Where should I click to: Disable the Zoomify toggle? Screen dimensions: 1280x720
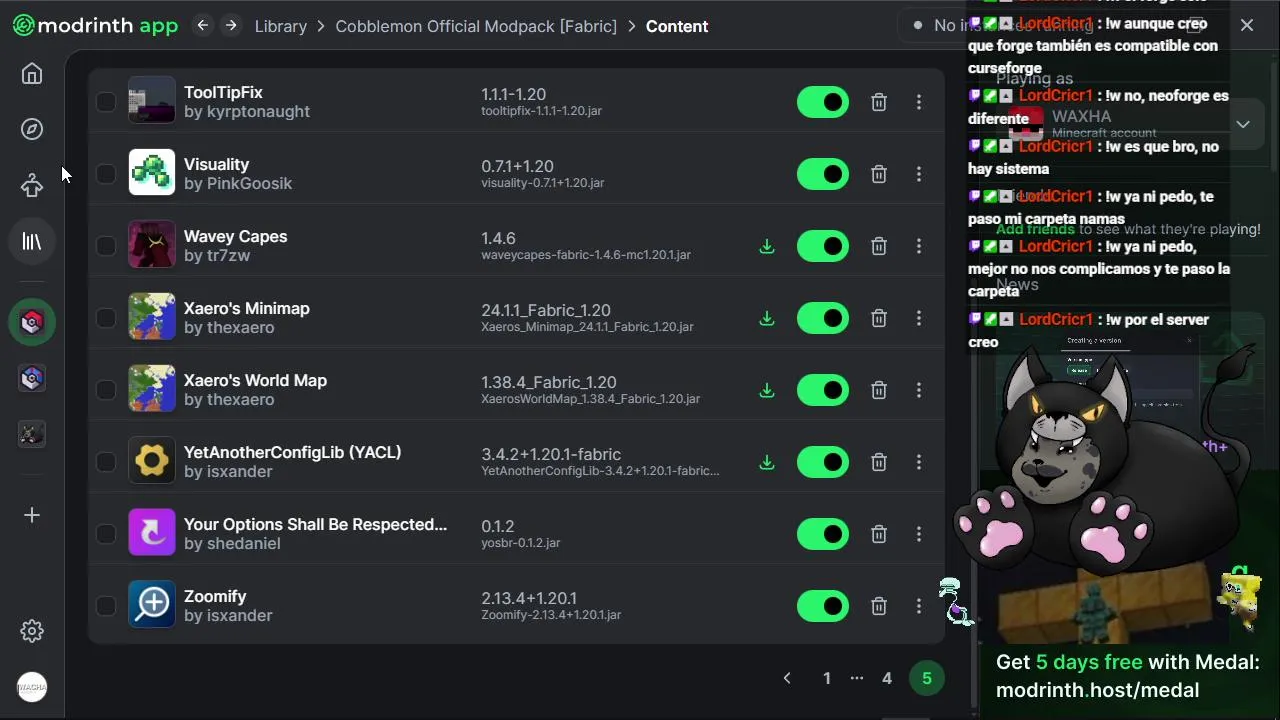click(823, 606)
